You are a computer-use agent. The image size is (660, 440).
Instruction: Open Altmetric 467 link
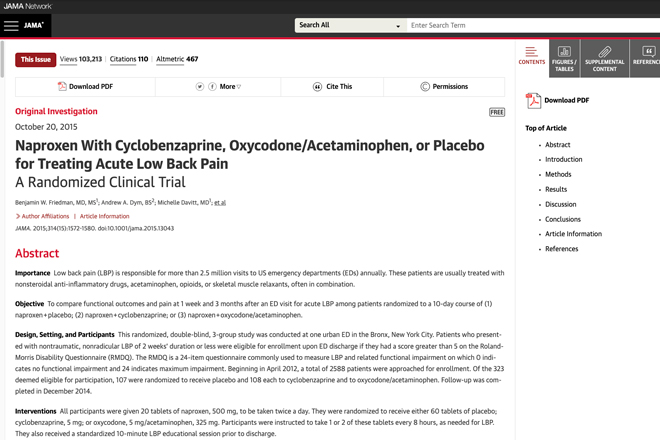[x=177, y=59]
